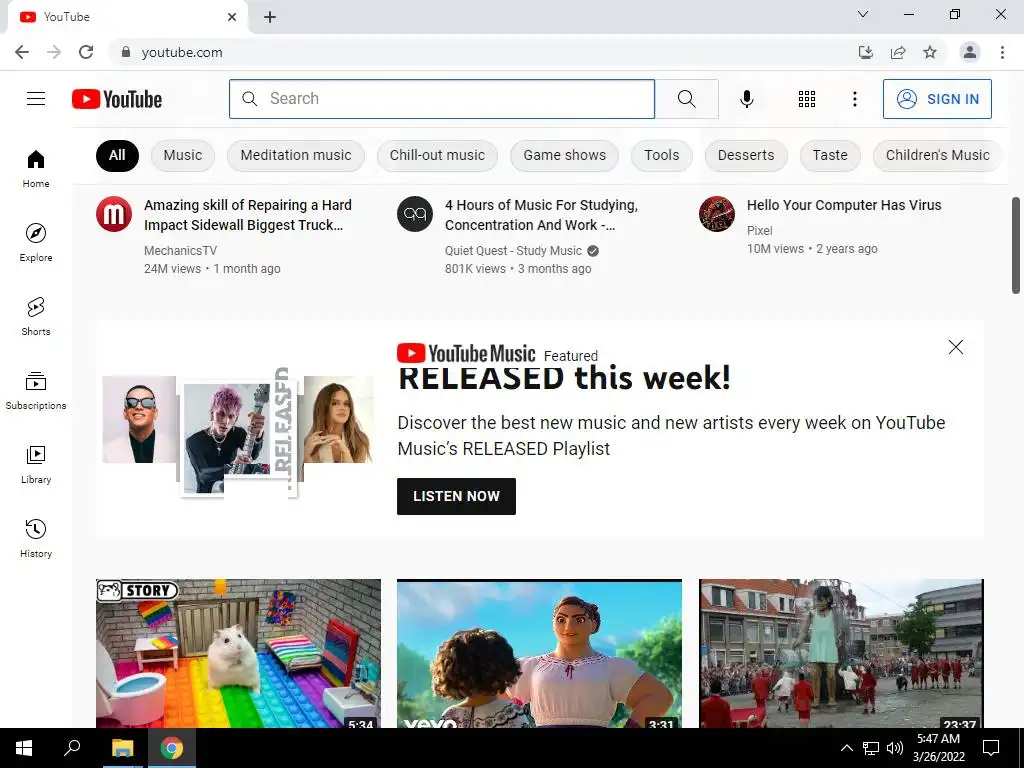Open Windows Start menu
The width and height of the screenshot is (1024, 768).
[24, 748]
